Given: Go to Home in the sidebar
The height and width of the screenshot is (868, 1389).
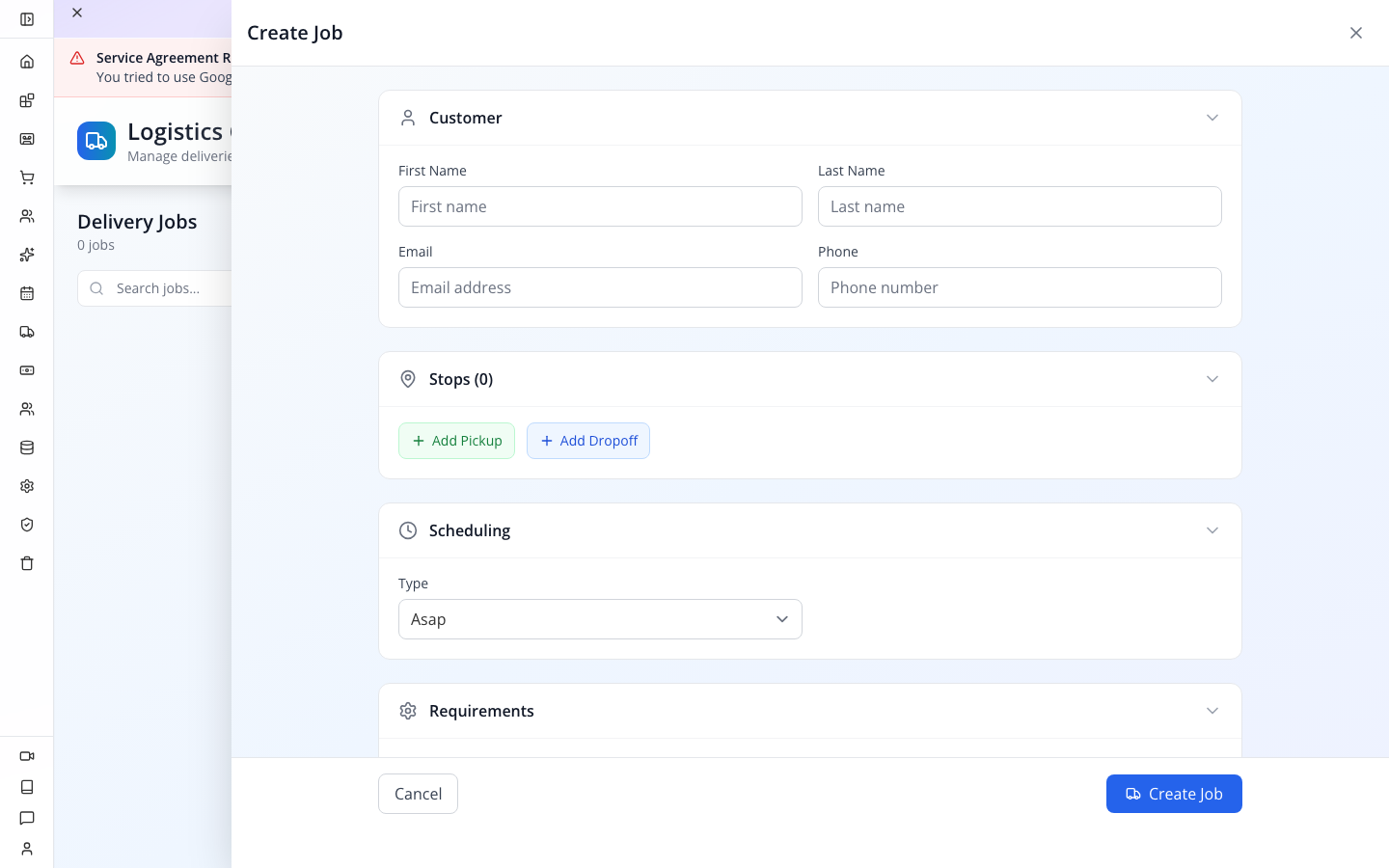Looking at the screenshot, I should pyautogui.click(x=27, y=62).
